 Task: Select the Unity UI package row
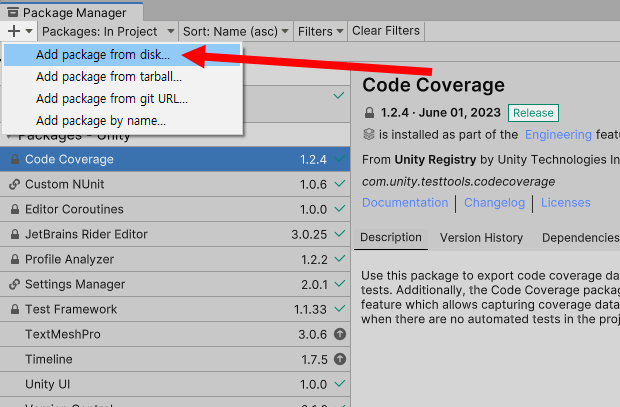(175, 384)
